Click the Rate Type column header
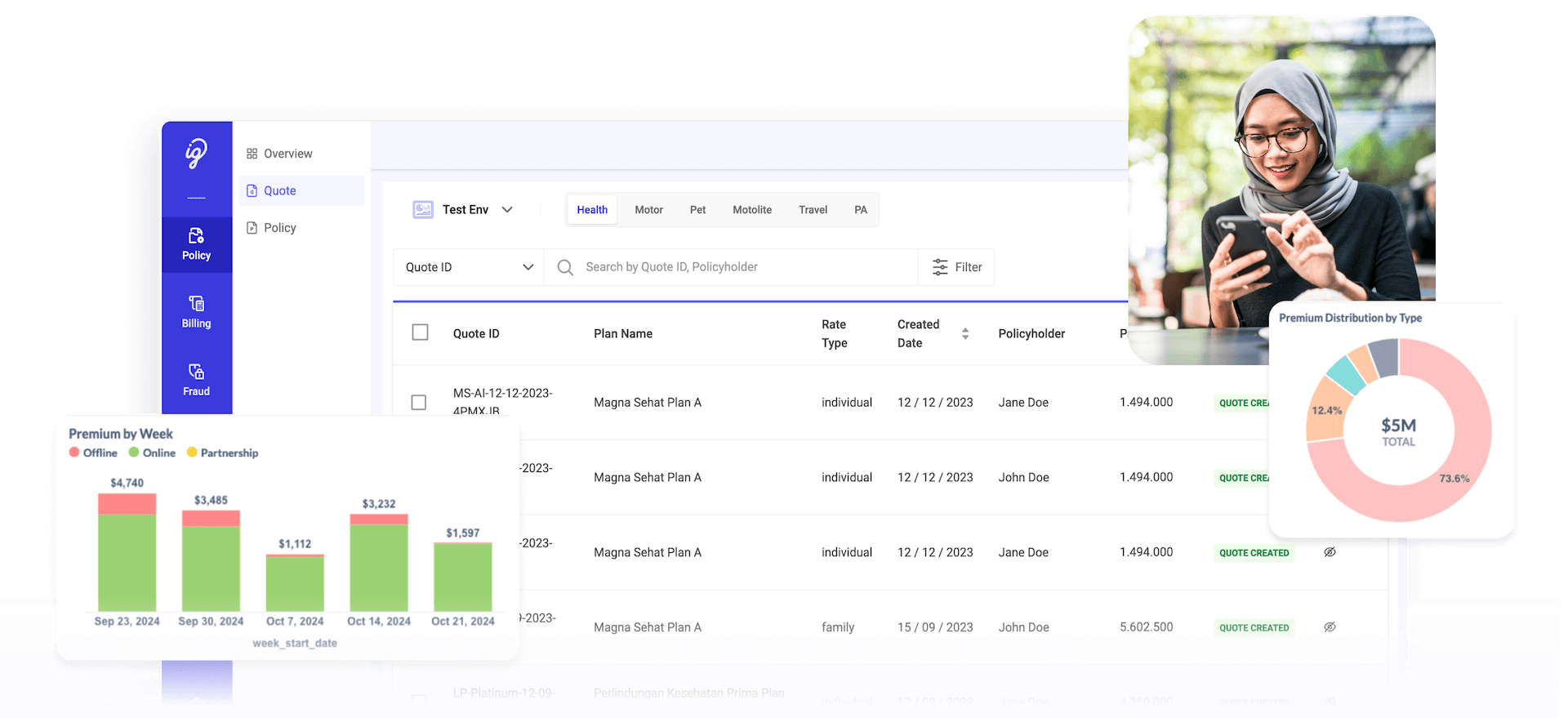Image resolution: width=1568 pixels, height=718 pixels. pyautogui.click(x=834, y=333)
